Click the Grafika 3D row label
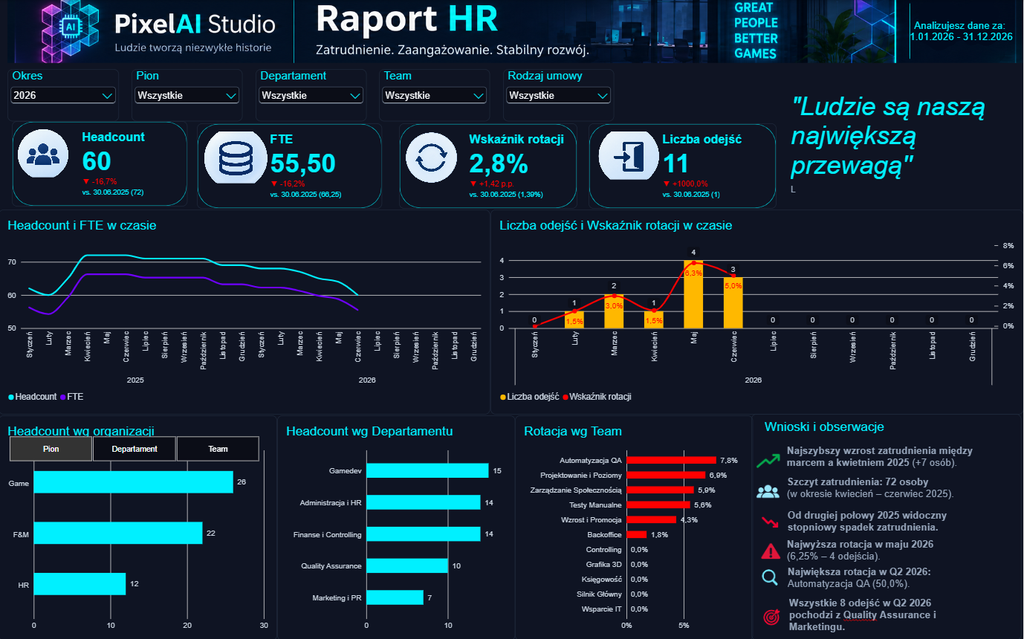Viewport: 1024px width, 639px height. point(603,565)
